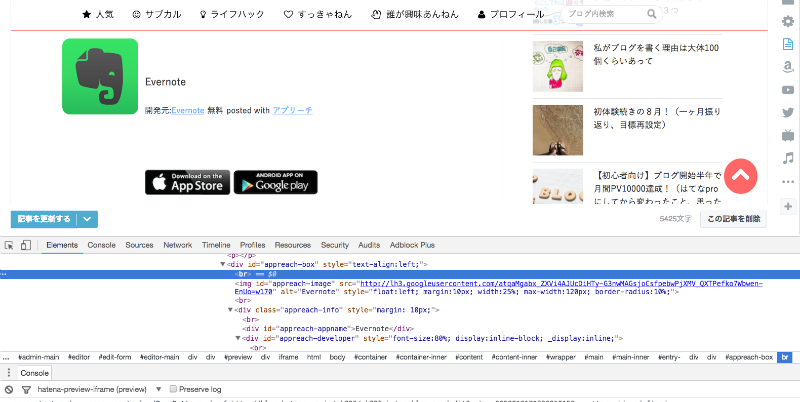Open the サブカル menu item

[157, 14]
